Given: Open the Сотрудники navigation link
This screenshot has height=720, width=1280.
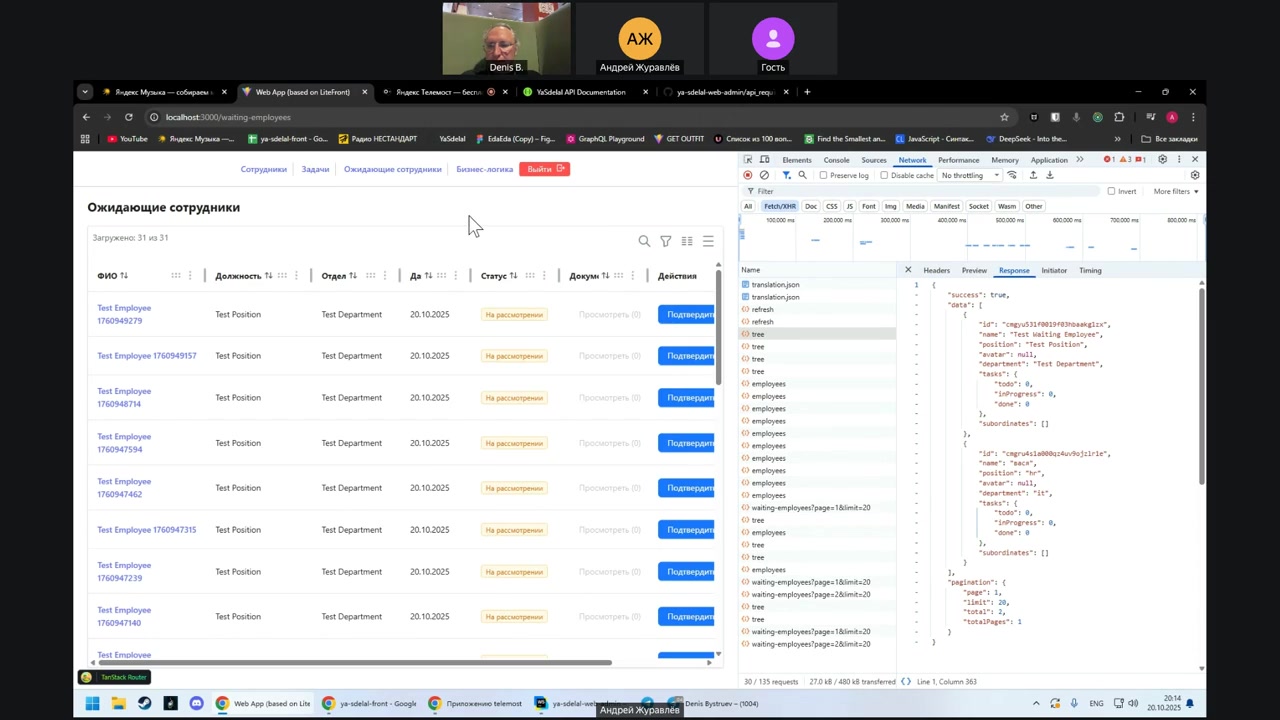Looking at the screenshot, I should (x=263, y=169).
